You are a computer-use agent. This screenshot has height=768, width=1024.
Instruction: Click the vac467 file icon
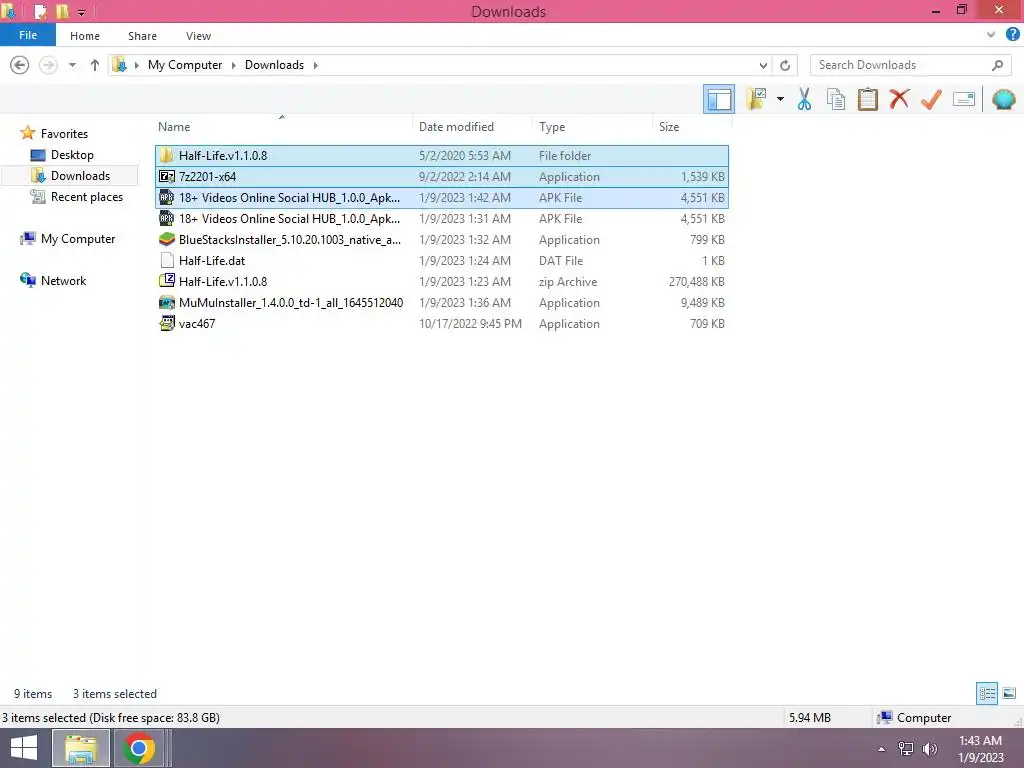167,323
